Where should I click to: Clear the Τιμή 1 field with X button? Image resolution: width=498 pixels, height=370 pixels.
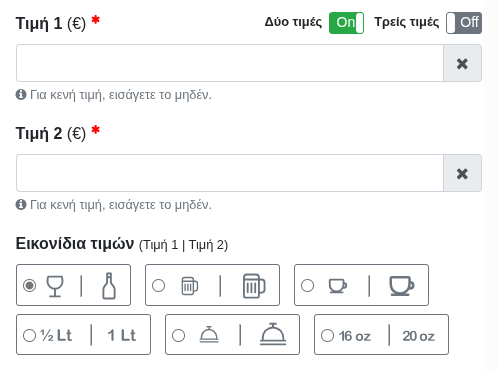pyautogui.click(x=462, y=63)
